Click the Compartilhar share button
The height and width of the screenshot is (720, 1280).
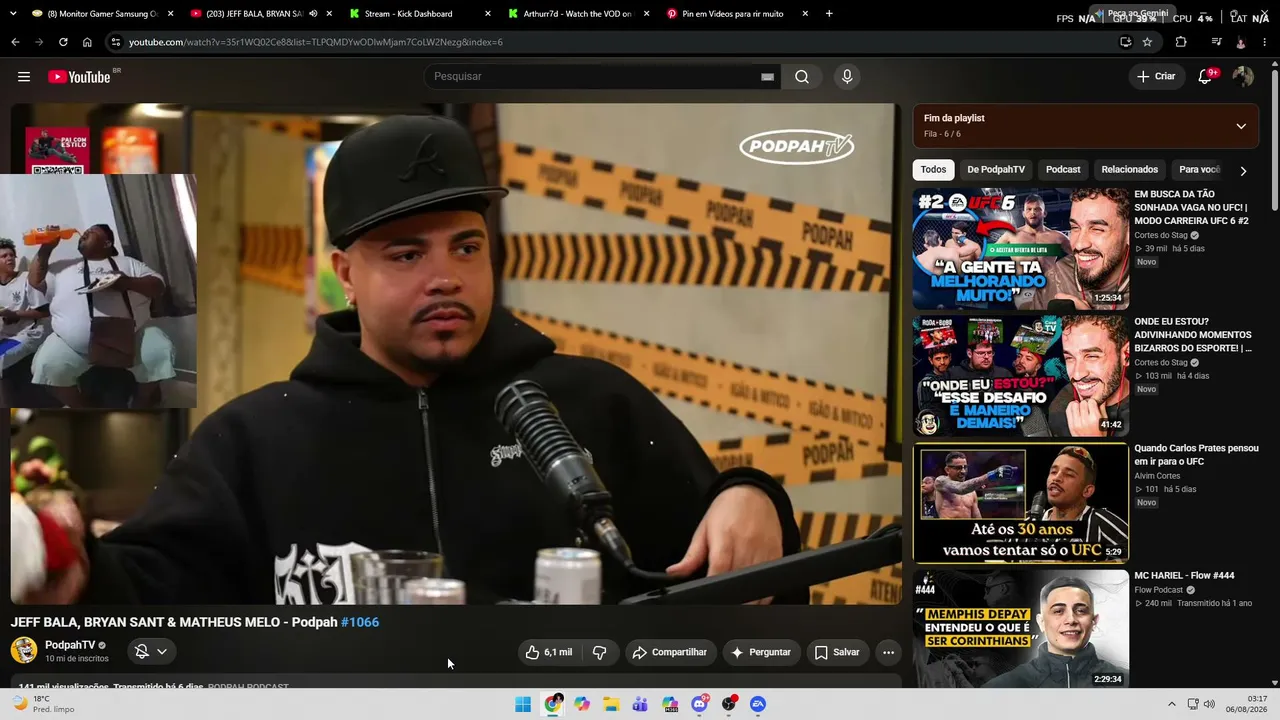tap(671, 652)
